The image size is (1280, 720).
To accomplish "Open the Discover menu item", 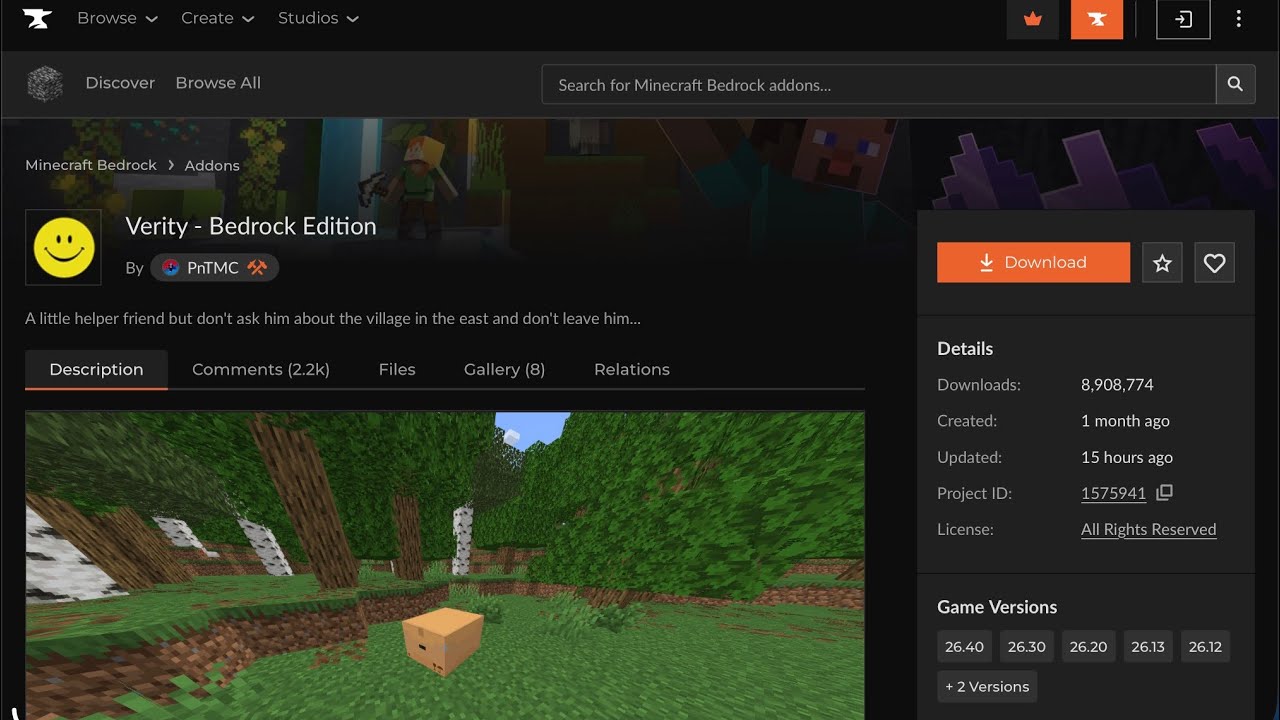I will (120, 83).
